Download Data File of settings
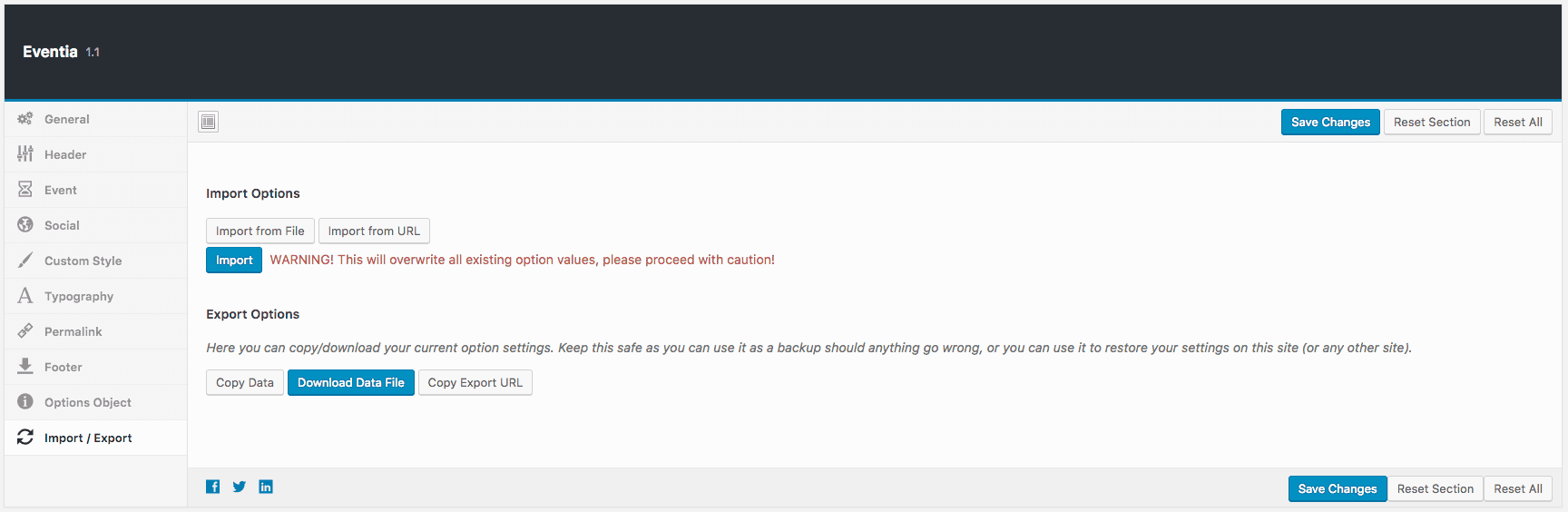 (x=351, y=382)
